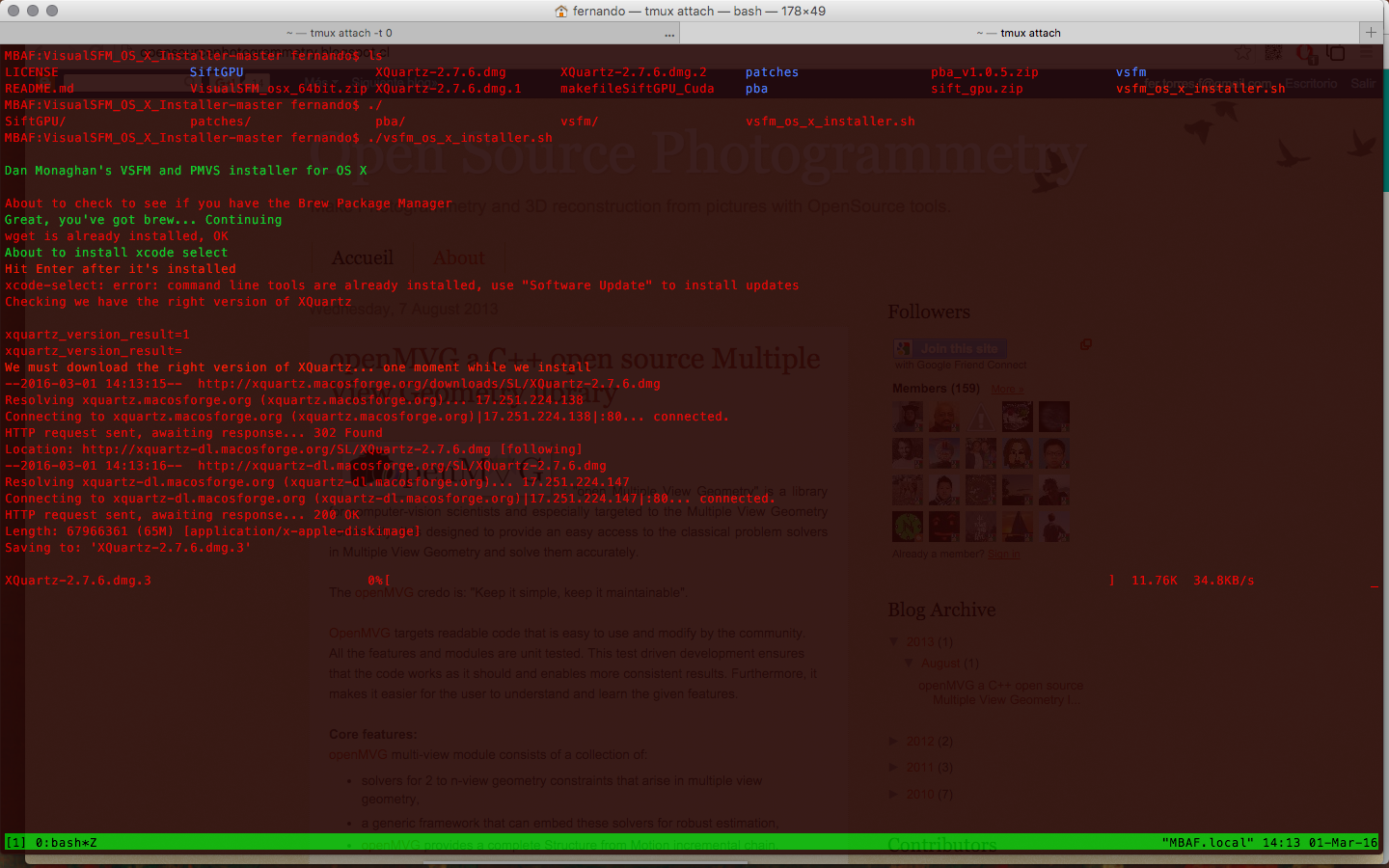1389x868 pixels.
Task: Click 'Hit Enter after it's installed' line
Action: click(x=121, y=269)
